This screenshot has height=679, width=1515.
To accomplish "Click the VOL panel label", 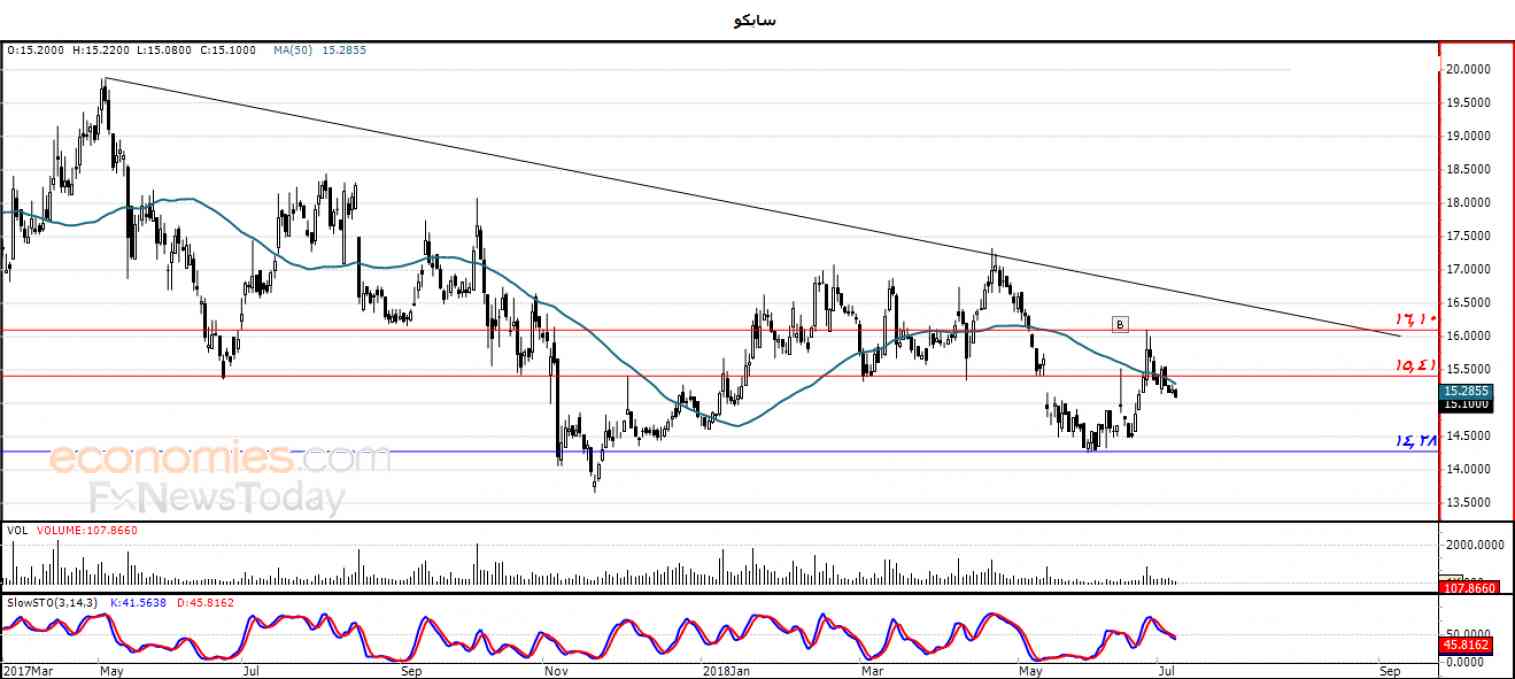I will coord(16,531).
